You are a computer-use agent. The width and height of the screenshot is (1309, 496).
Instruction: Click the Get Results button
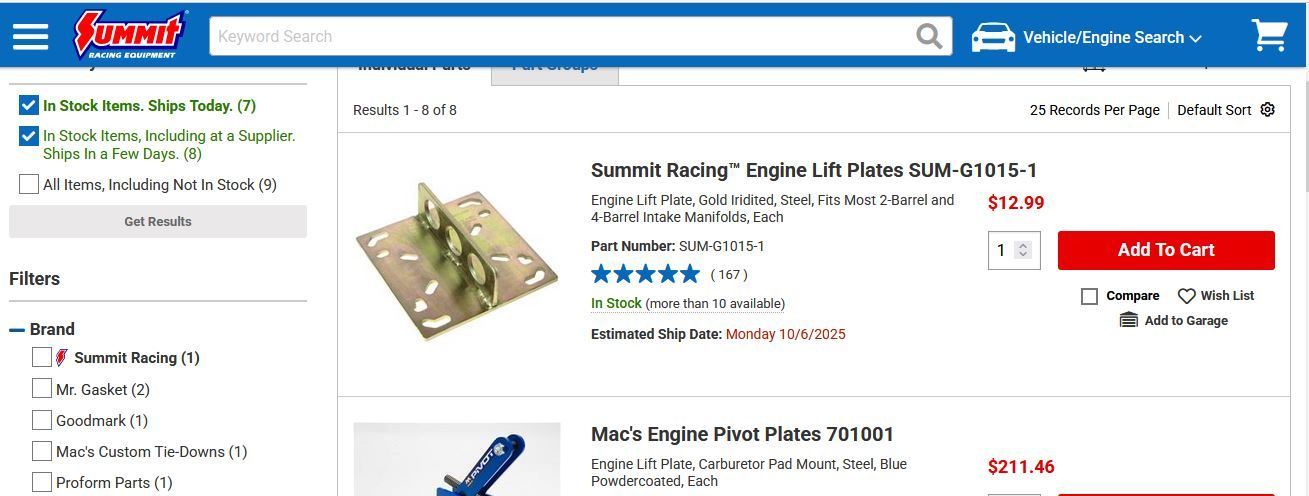[158, 222]
